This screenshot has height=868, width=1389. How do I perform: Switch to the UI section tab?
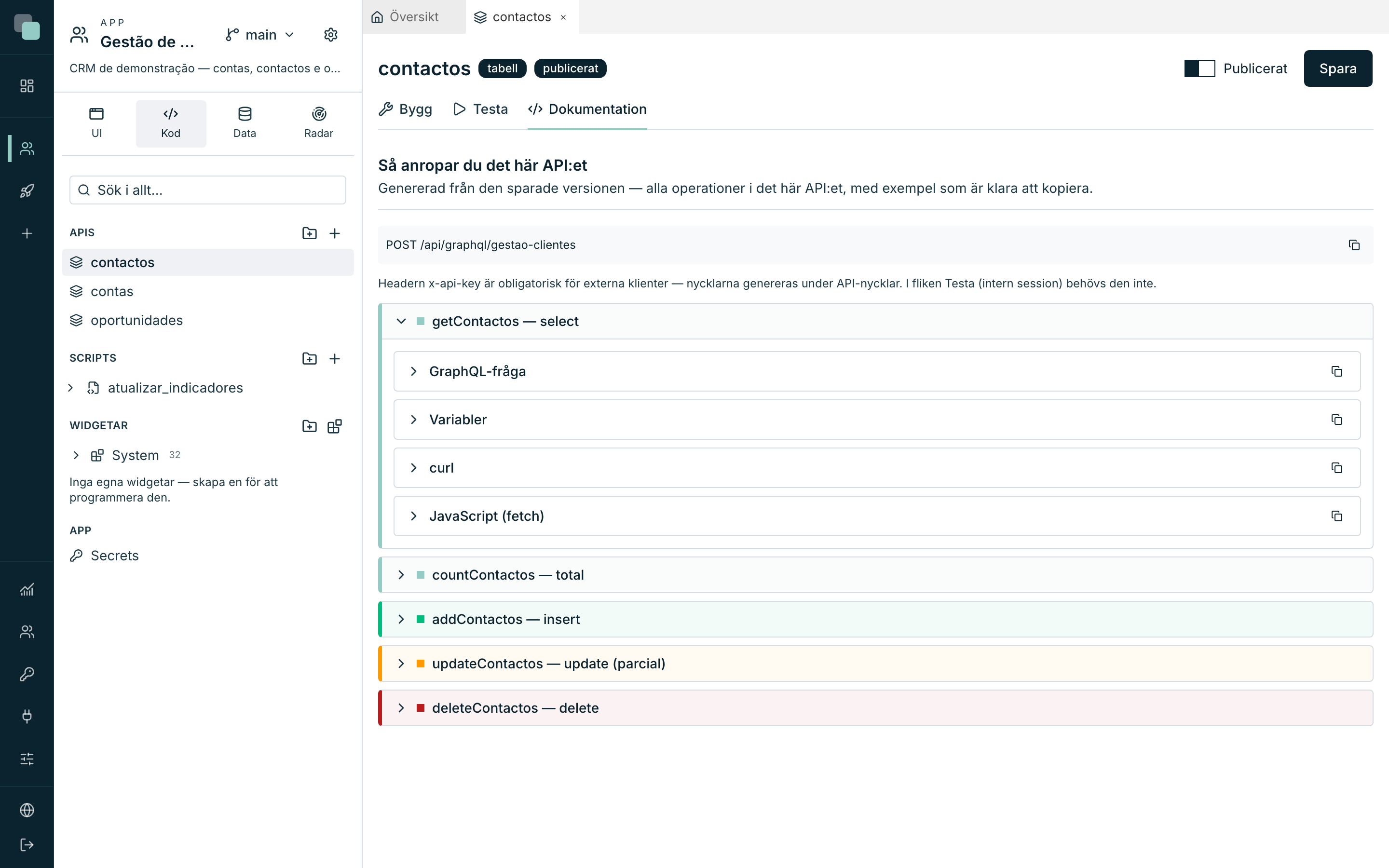tap(96, 123)
